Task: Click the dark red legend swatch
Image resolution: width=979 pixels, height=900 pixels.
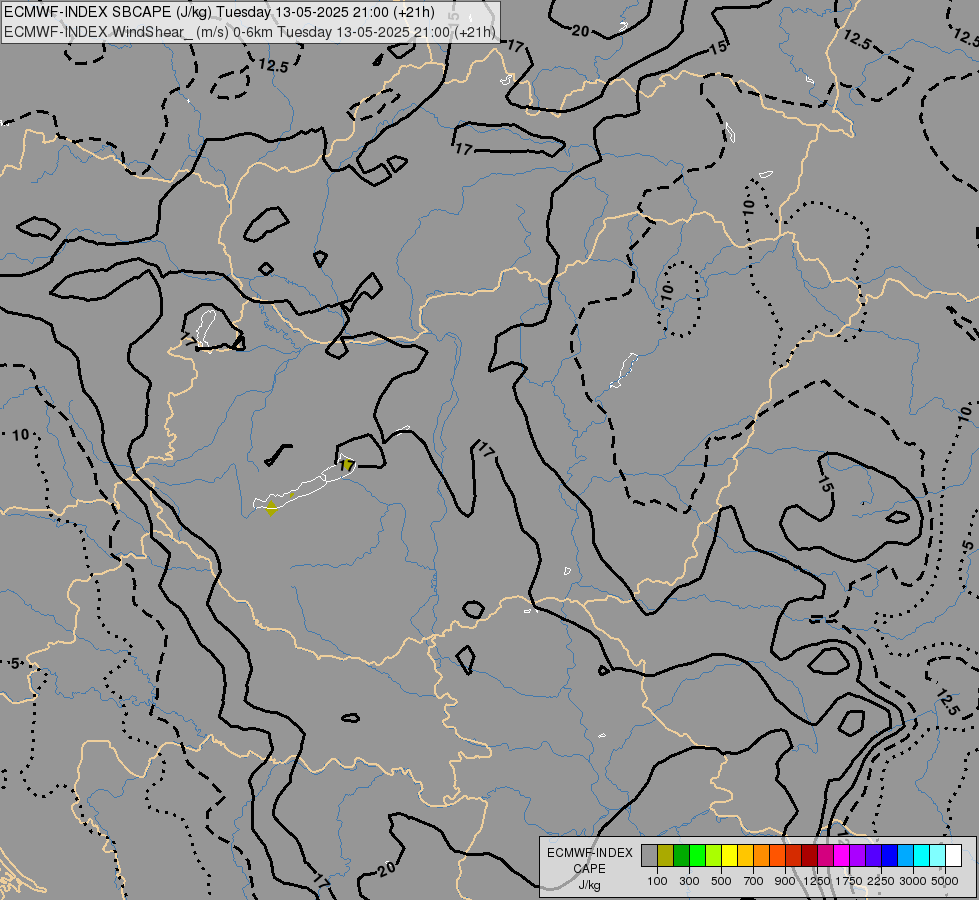Action: (x=809, y=855)
